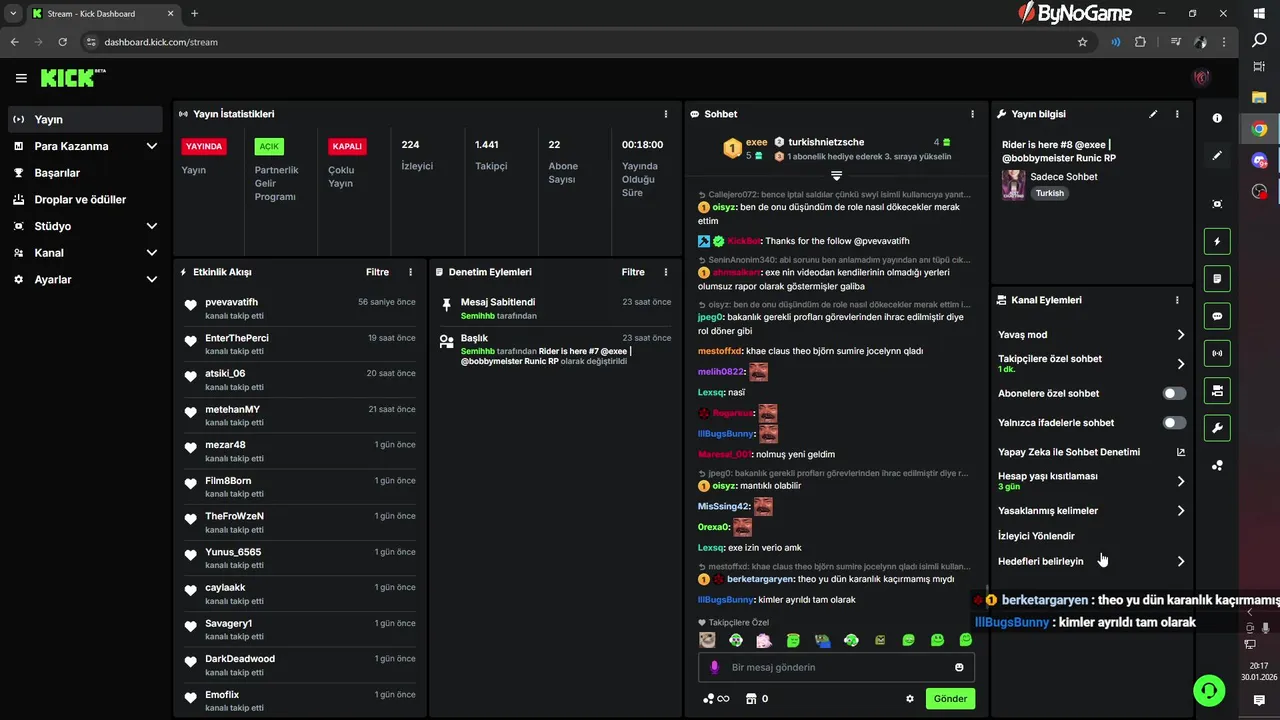Viewport: 1280px width, 720px height.
Task: Open the profile avatar in the top header
Action: coord(1201,78)
